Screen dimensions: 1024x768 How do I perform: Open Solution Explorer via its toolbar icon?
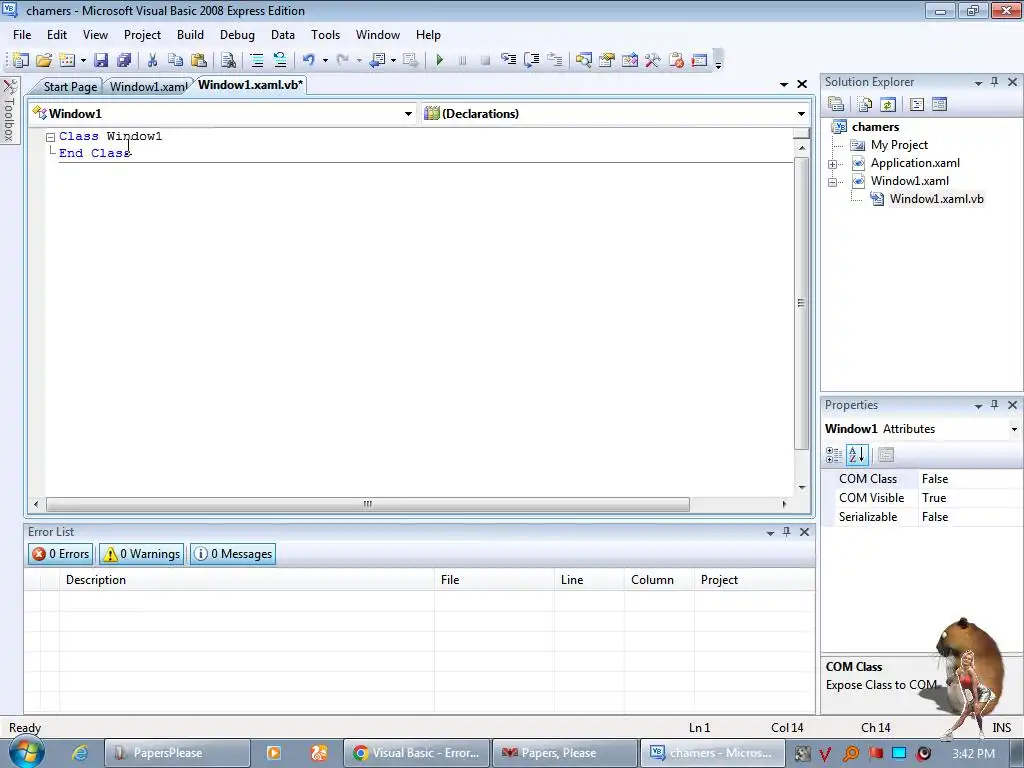(583, 60)
